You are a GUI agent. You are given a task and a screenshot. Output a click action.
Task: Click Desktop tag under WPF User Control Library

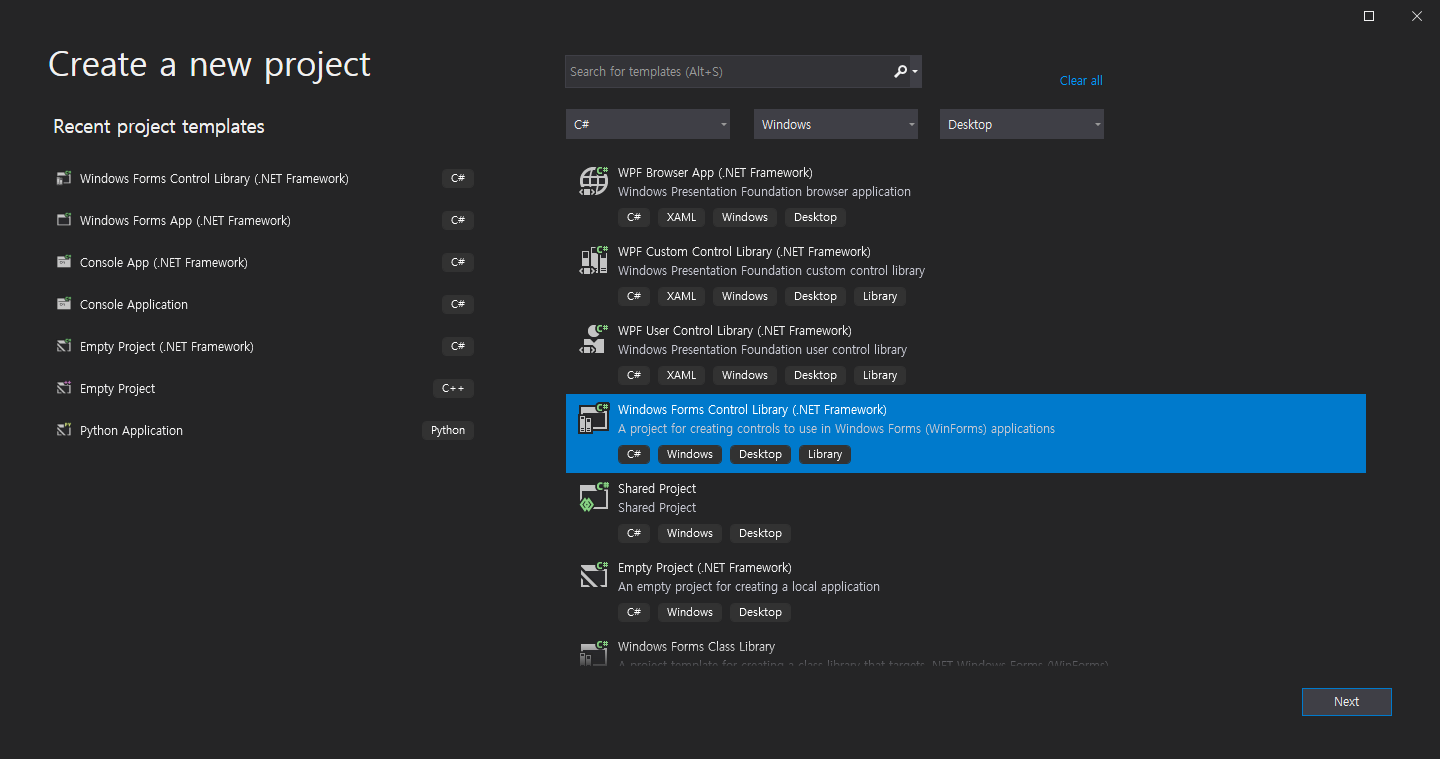coord(815,375)
